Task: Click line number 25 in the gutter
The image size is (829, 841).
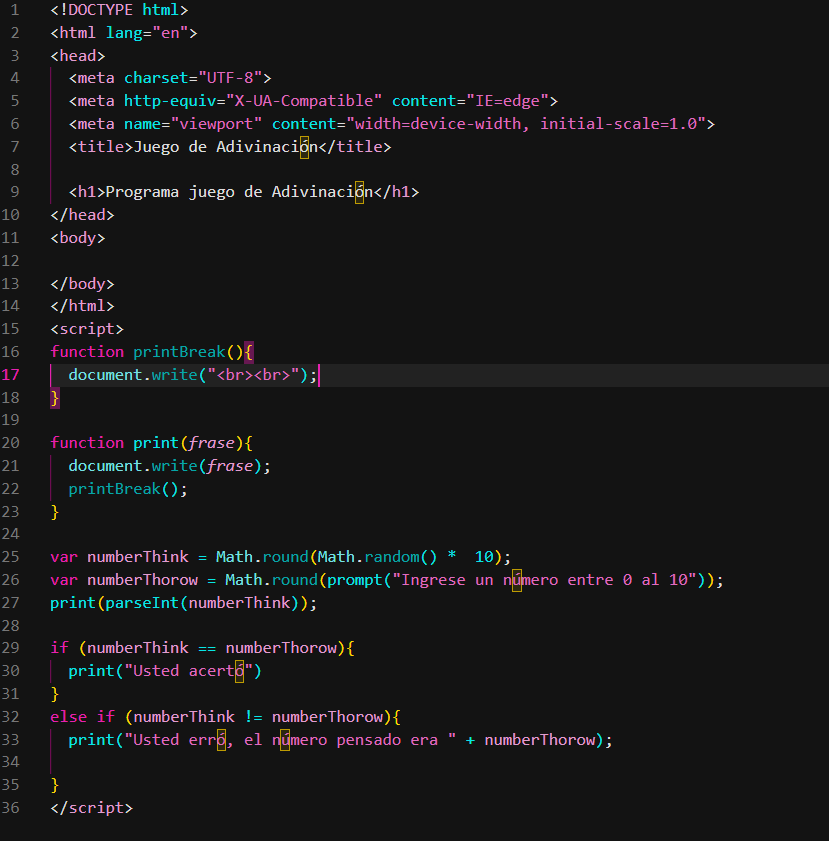Action: click(x=10, y=557)
